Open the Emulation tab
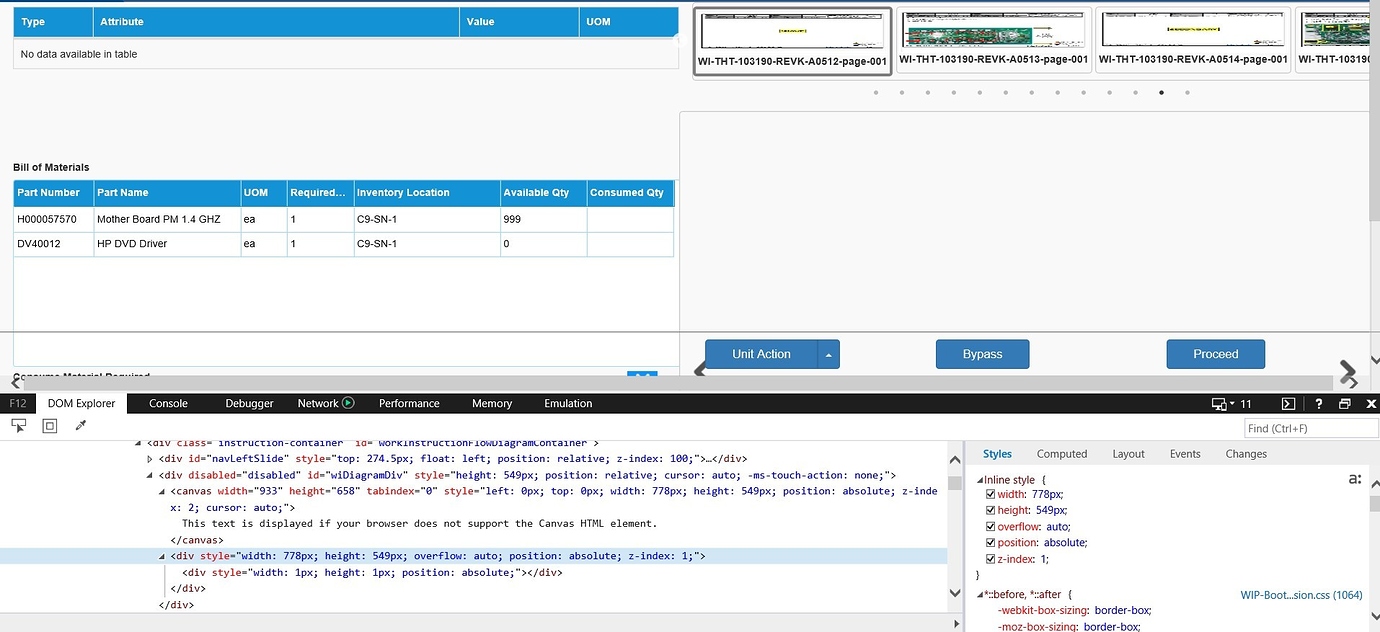Viewport: 1380px width, 632px height. click(x=568, y=403)
